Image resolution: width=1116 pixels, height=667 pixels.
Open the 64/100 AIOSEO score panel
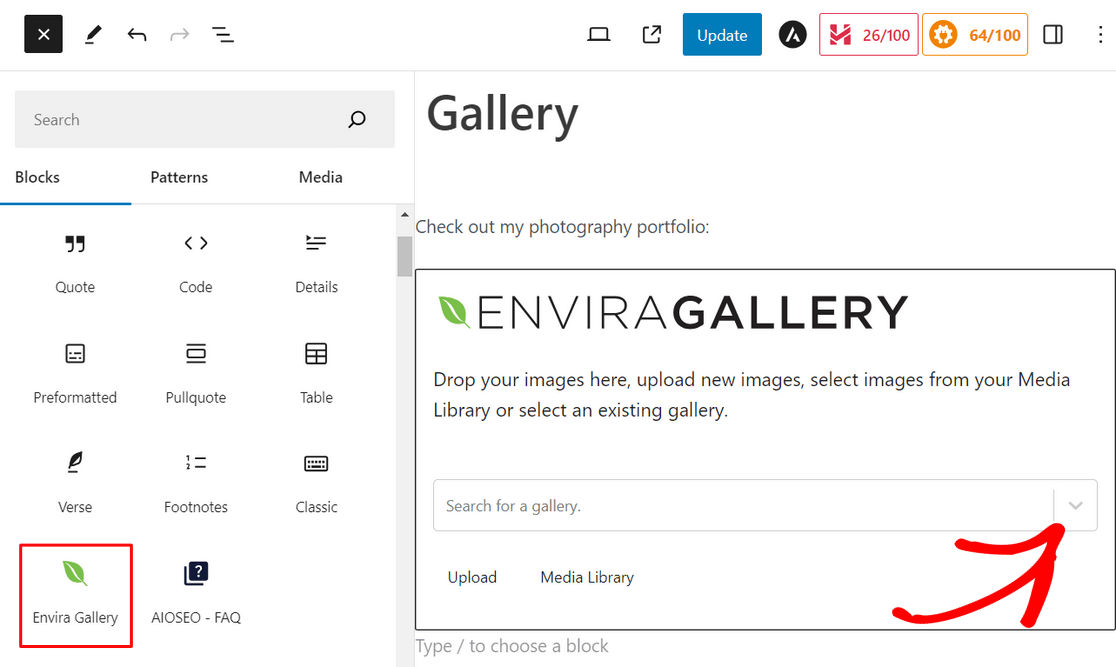coord(974,34)
